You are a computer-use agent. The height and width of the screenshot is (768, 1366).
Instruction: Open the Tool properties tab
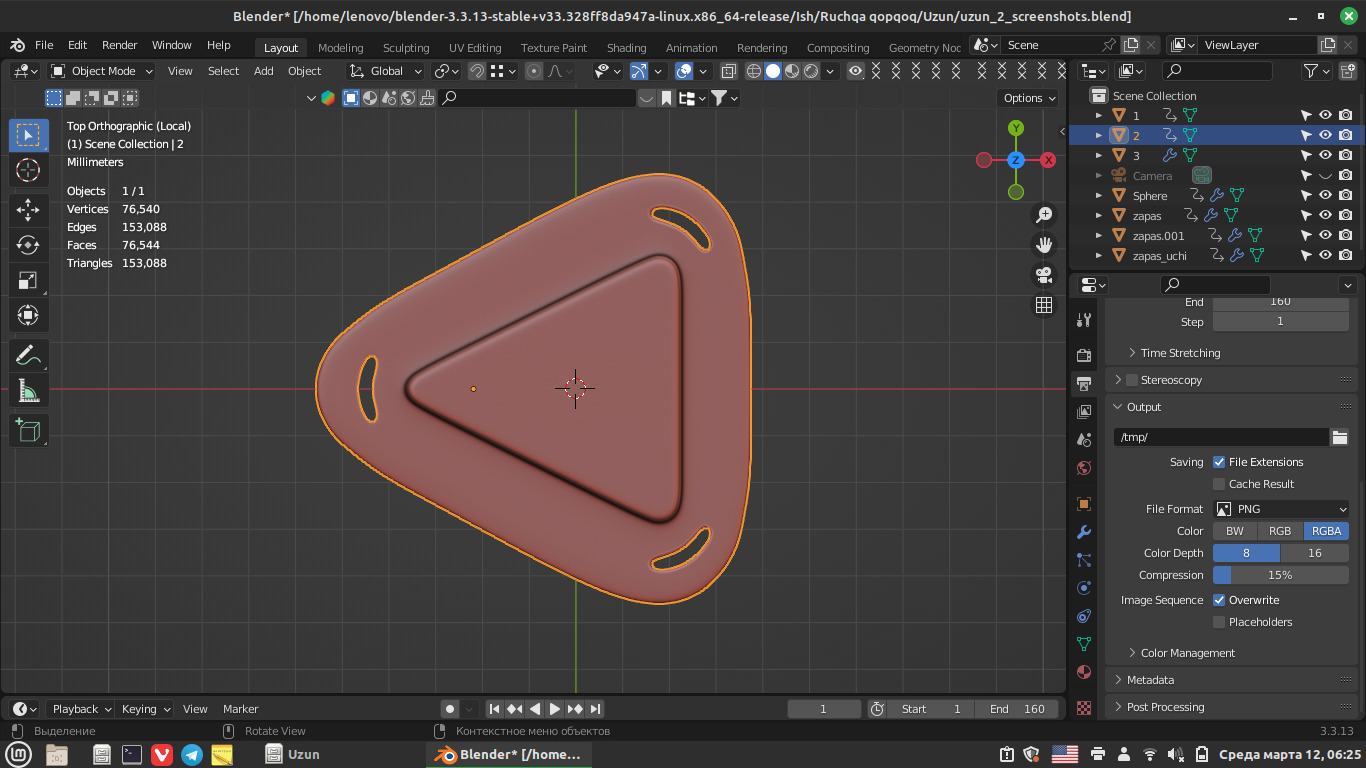[x=1084, y=320]
